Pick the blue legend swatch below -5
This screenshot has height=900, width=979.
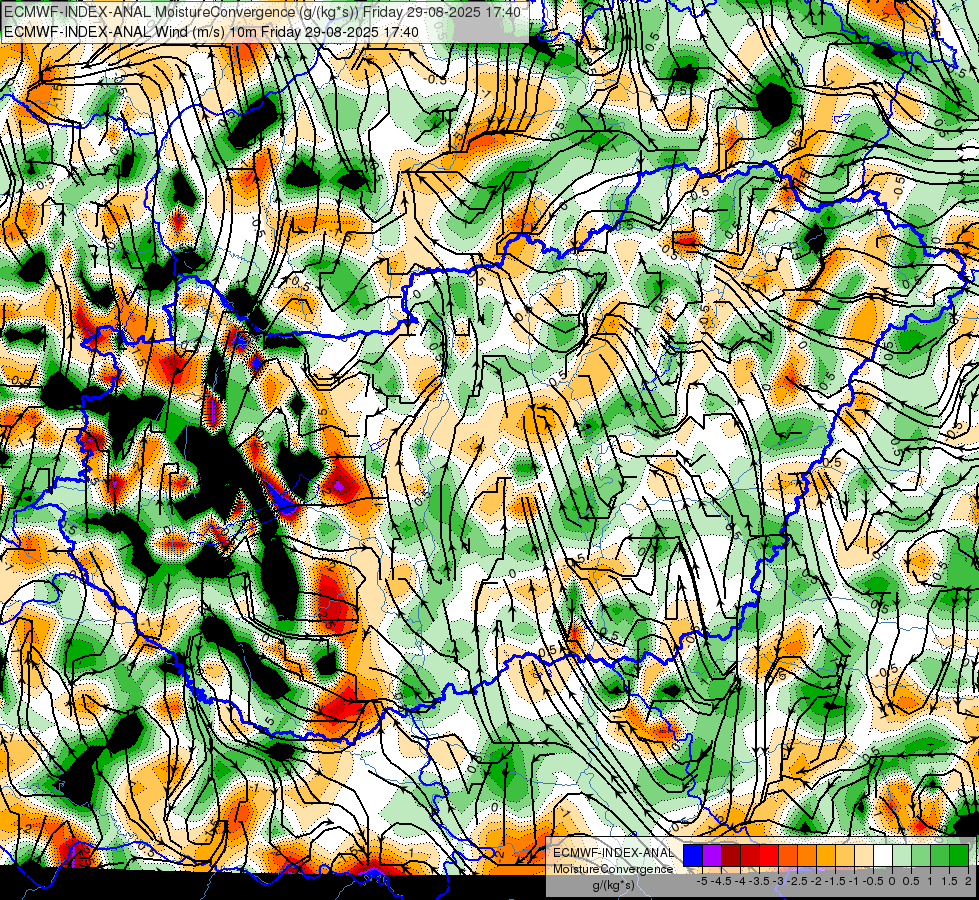[x=693, y=856]
